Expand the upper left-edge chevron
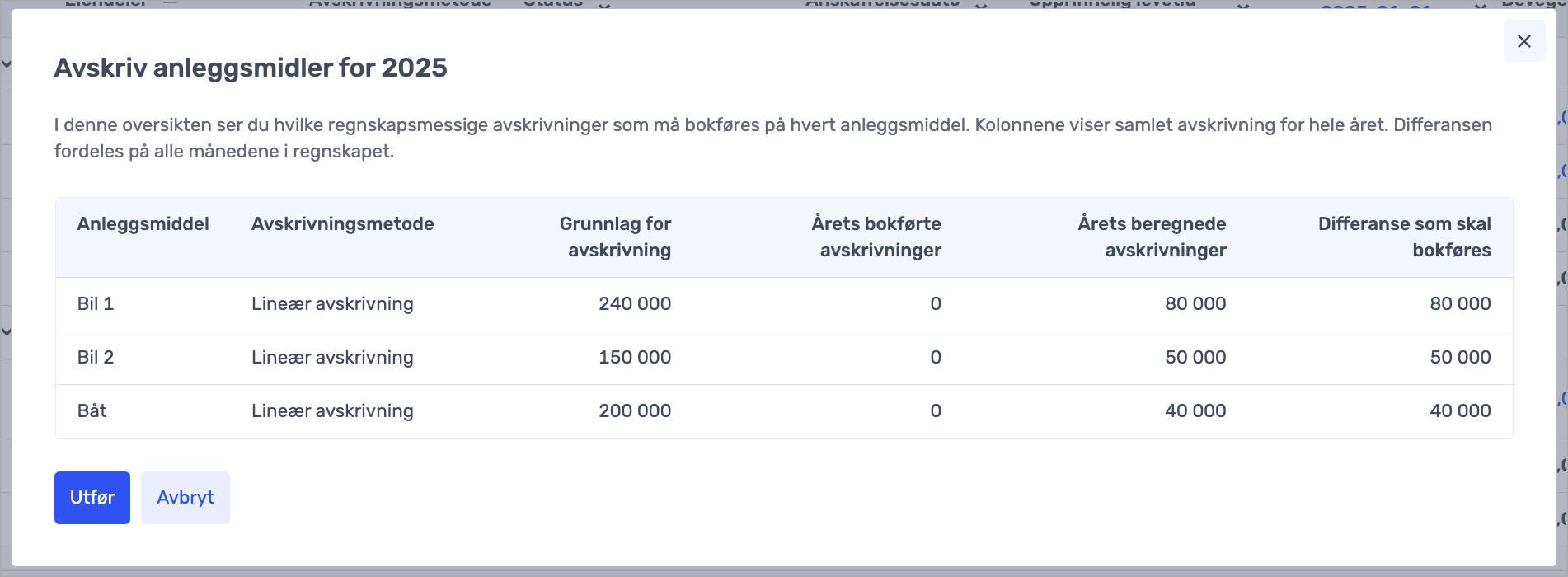The height and width of the screenshot is (577, 1568). click(x=6, y=63)
